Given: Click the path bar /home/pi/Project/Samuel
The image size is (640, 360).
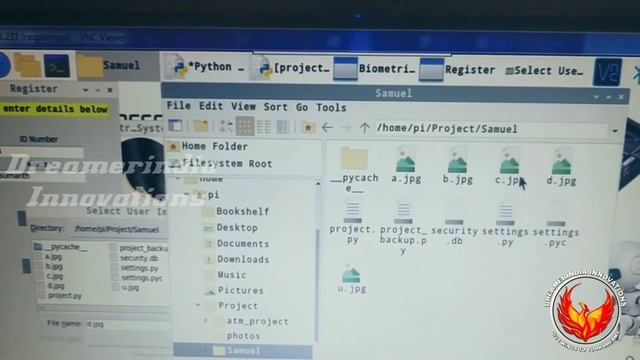Looking at the screenshot, I should 491,129.
